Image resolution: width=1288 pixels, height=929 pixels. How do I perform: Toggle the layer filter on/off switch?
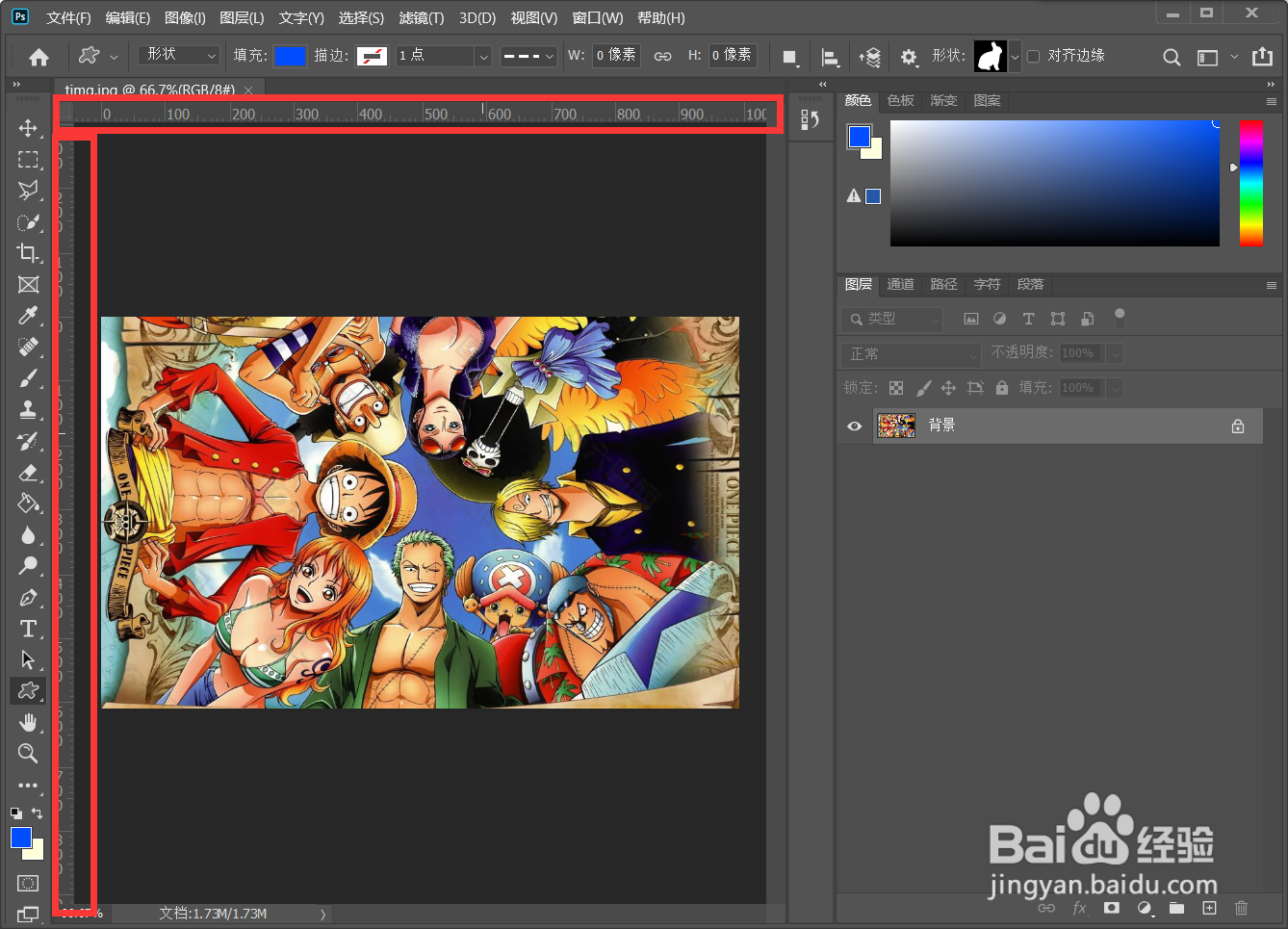[1119, 317]
